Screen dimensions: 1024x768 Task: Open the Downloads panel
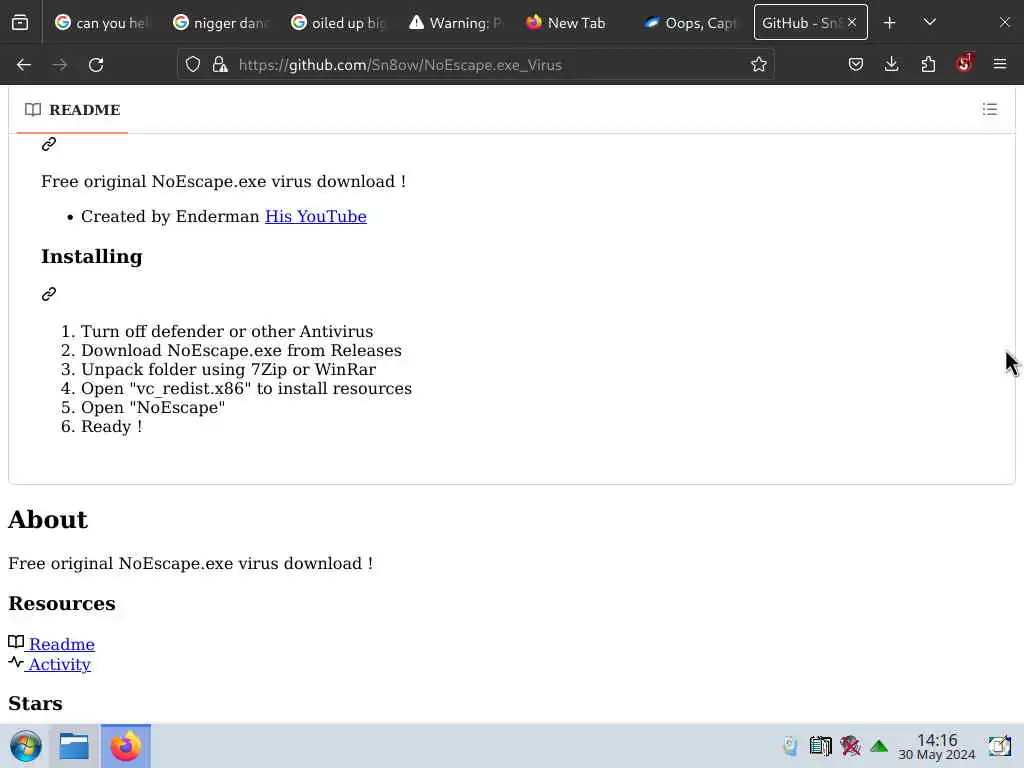[891, 65]
